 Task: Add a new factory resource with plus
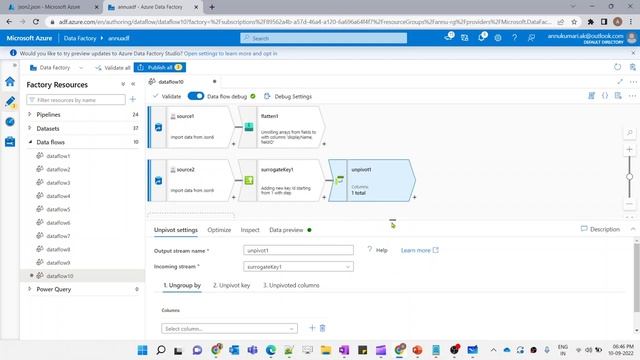point(133,99)
